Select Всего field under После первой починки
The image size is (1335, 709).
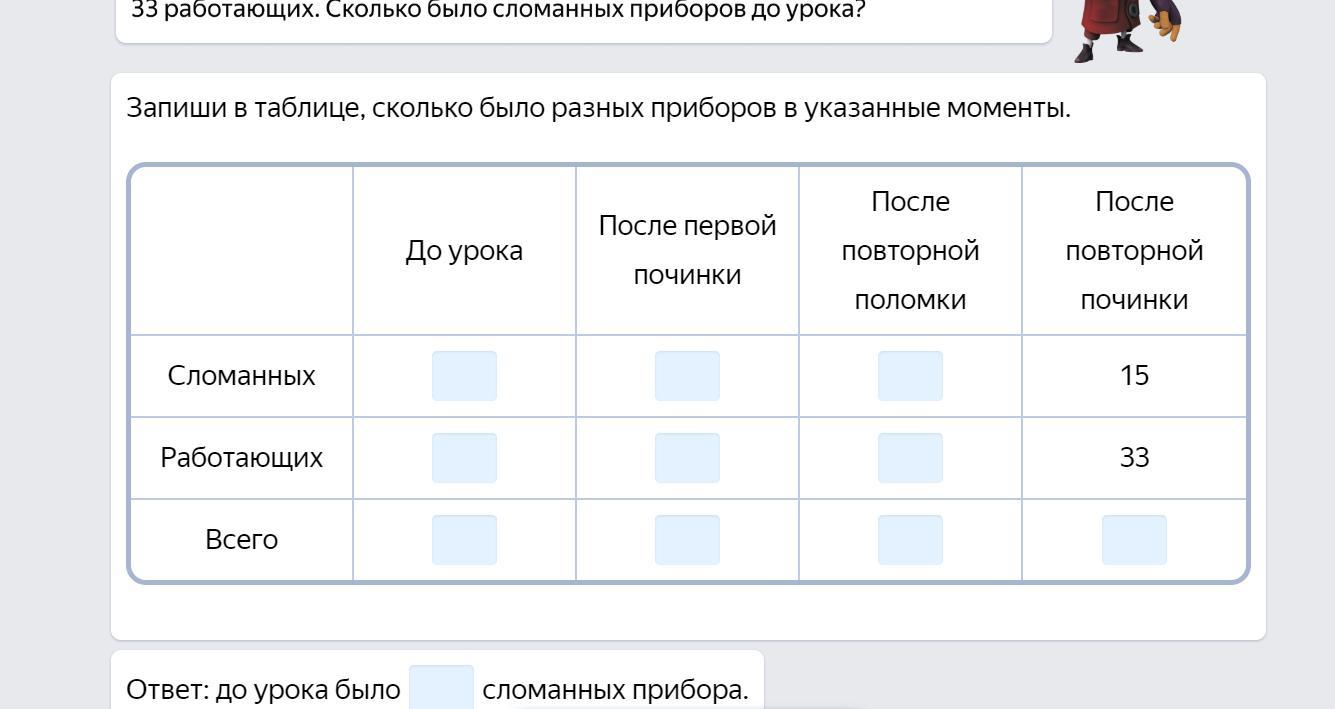click(687, 540)
